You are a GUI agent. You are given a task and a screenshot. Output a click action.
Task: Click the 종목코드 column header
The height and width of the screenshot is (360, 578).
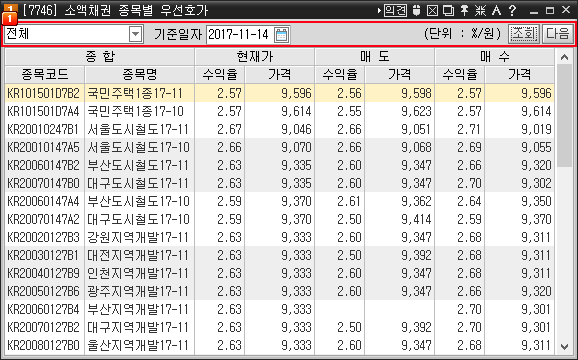(x=45, y=75)
